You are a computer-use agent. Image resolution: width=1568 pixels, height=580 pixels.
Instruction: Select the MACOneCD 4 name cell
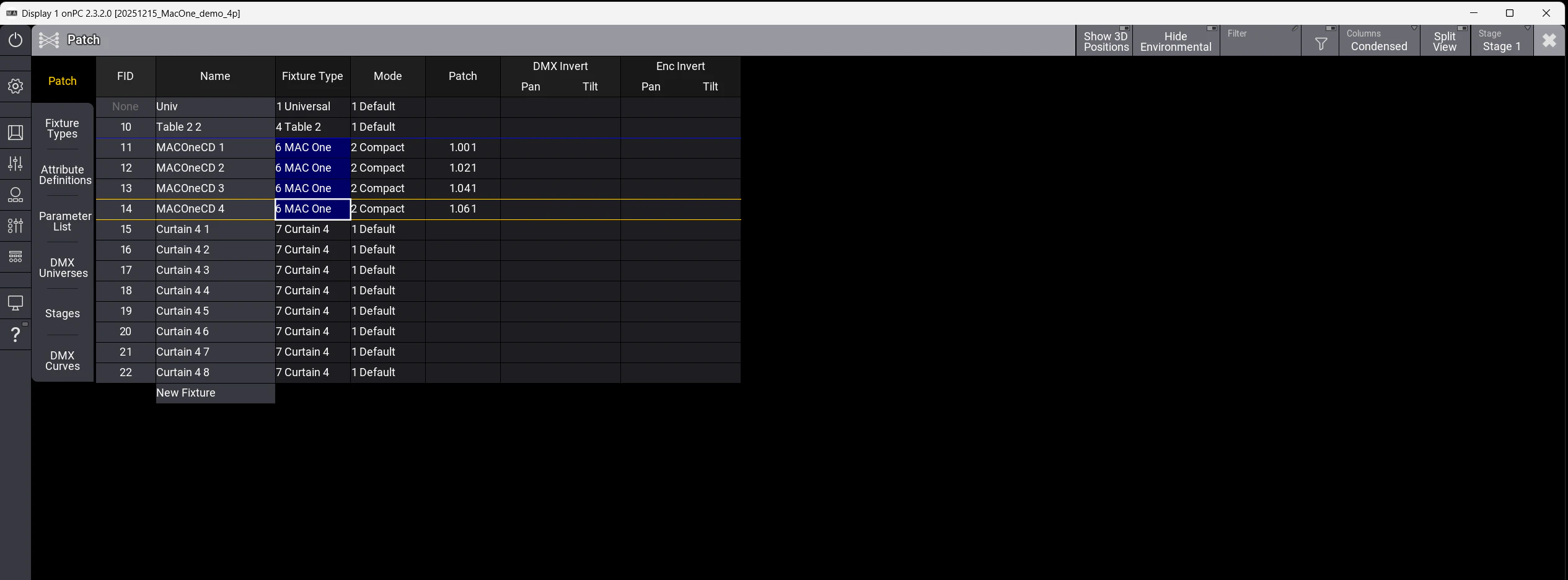tap(215, 209)
